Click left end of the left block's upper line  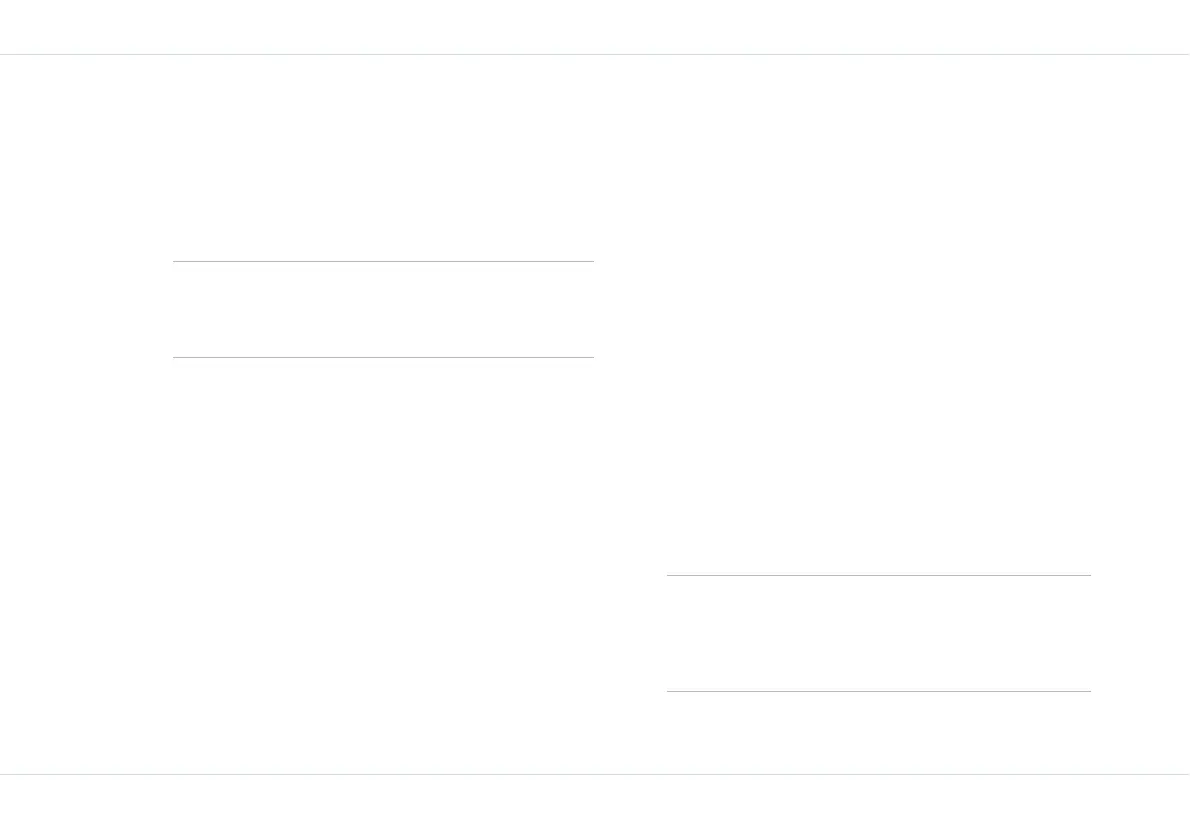pyautogui.click(x=175, y=261)
